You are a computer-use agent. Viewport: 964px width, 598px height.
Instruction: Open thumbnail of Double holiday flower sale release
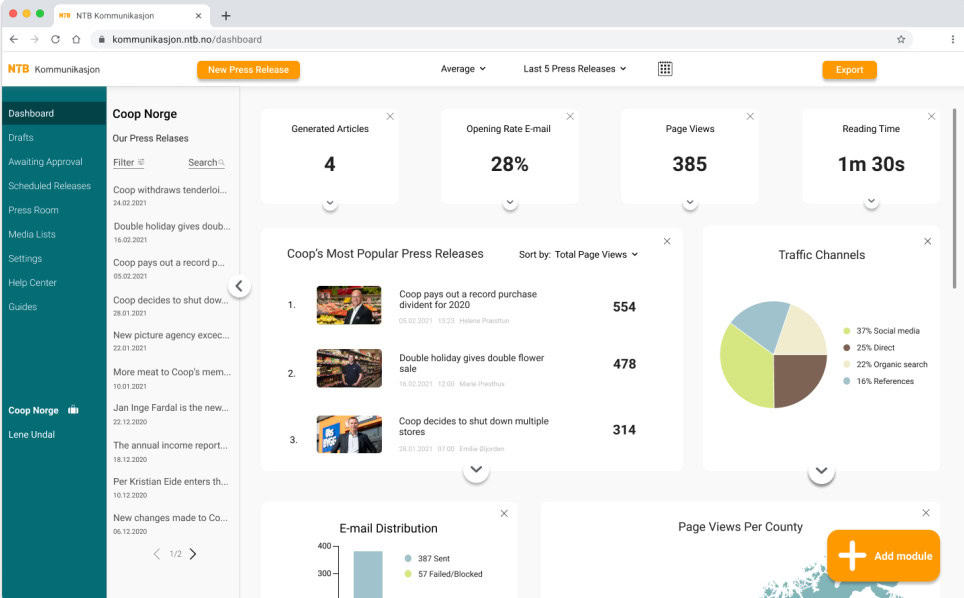point(349,368)
